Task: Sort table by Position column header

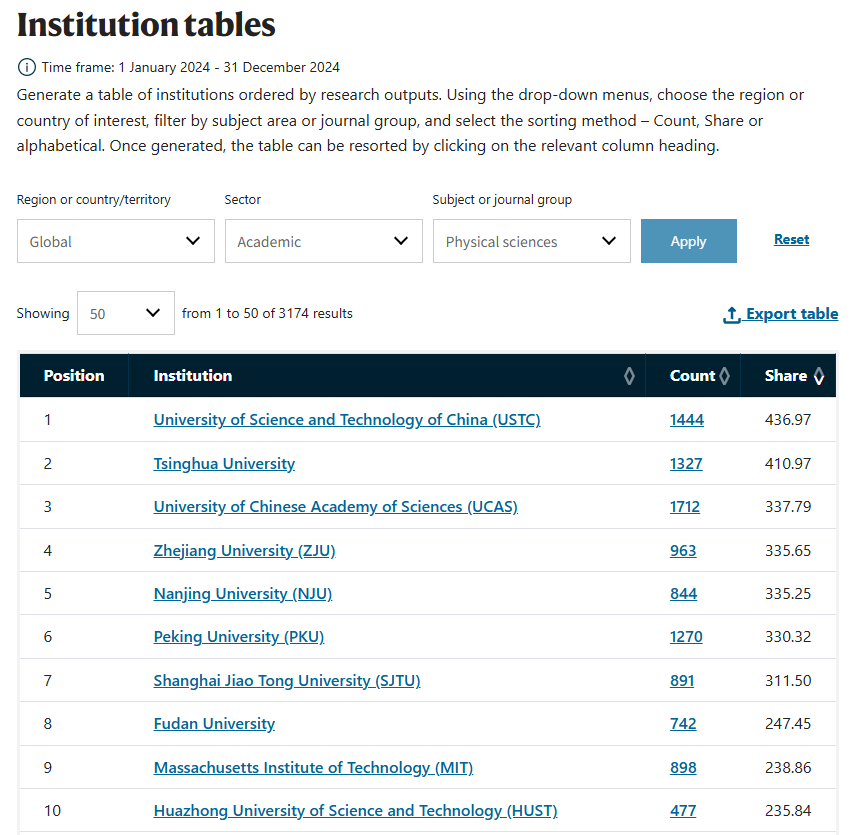Action: [x=74, y=376]
